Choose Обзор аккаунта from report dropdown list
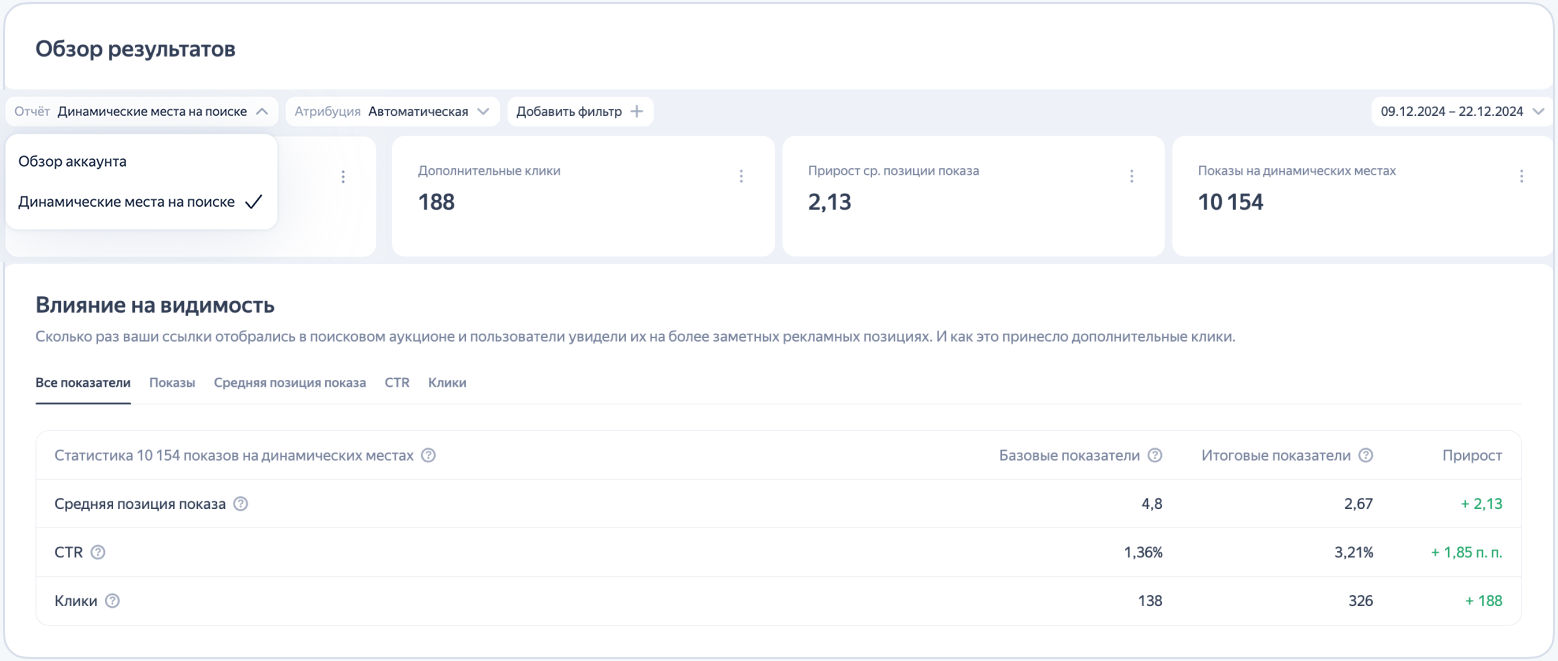The image size is (1558, 661). tap(72, 161)
